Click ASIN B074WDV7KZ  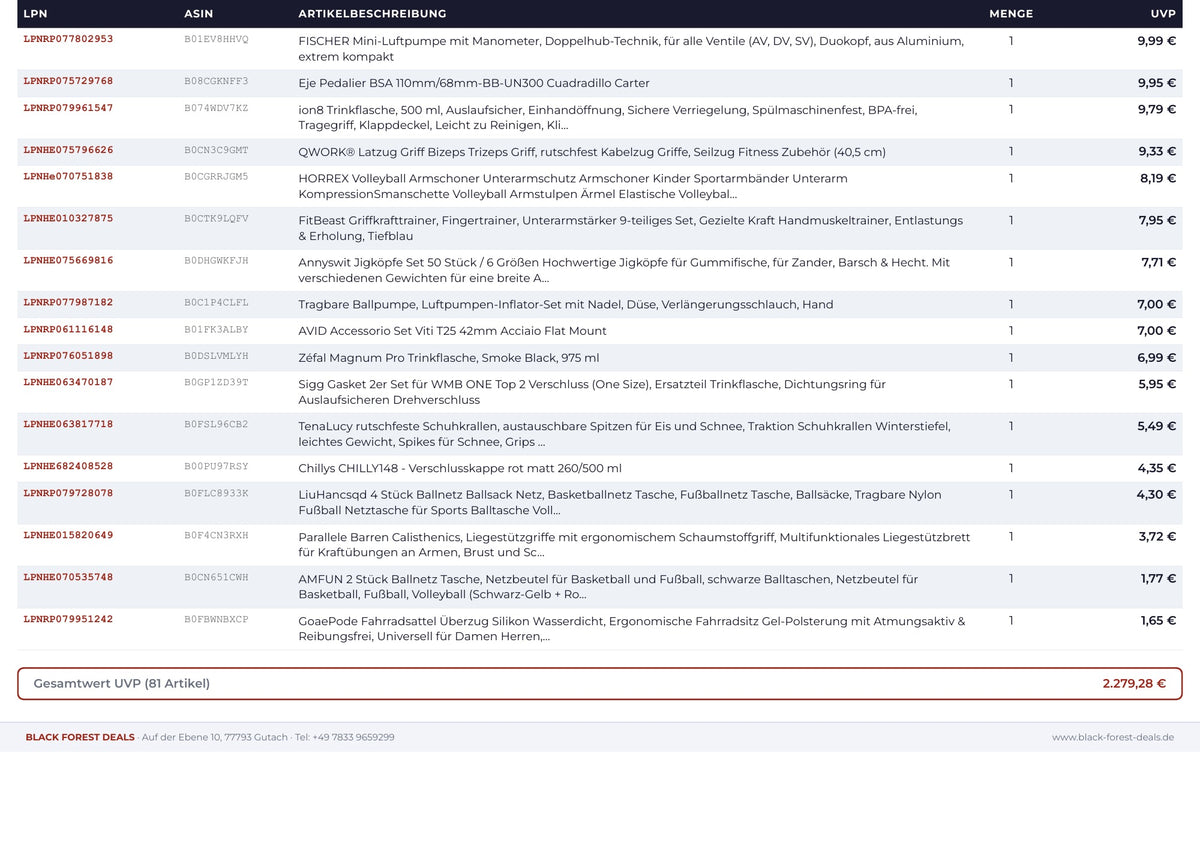(216, 108)
